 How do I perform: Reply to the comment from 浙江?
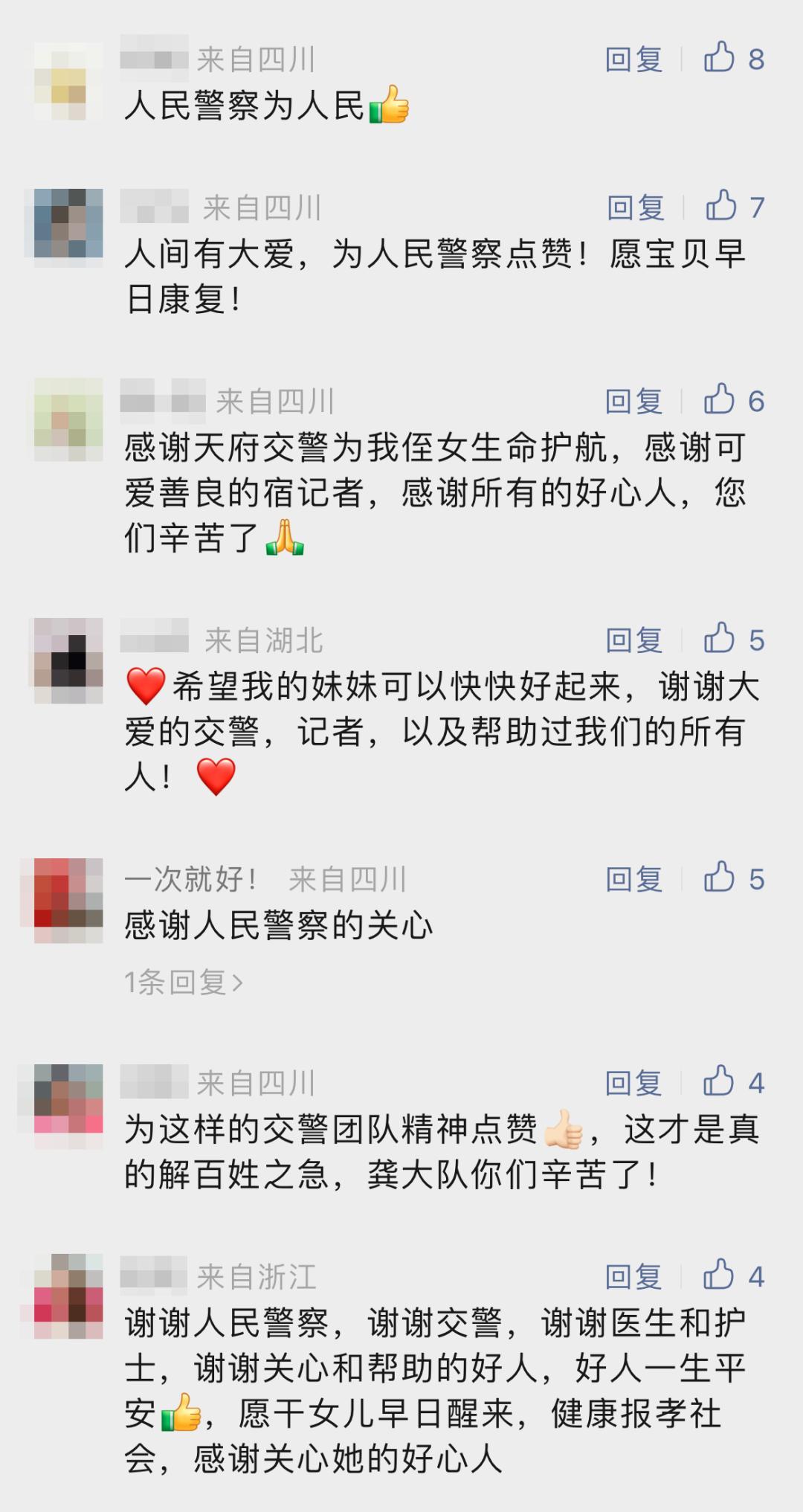coord(633,1276)
